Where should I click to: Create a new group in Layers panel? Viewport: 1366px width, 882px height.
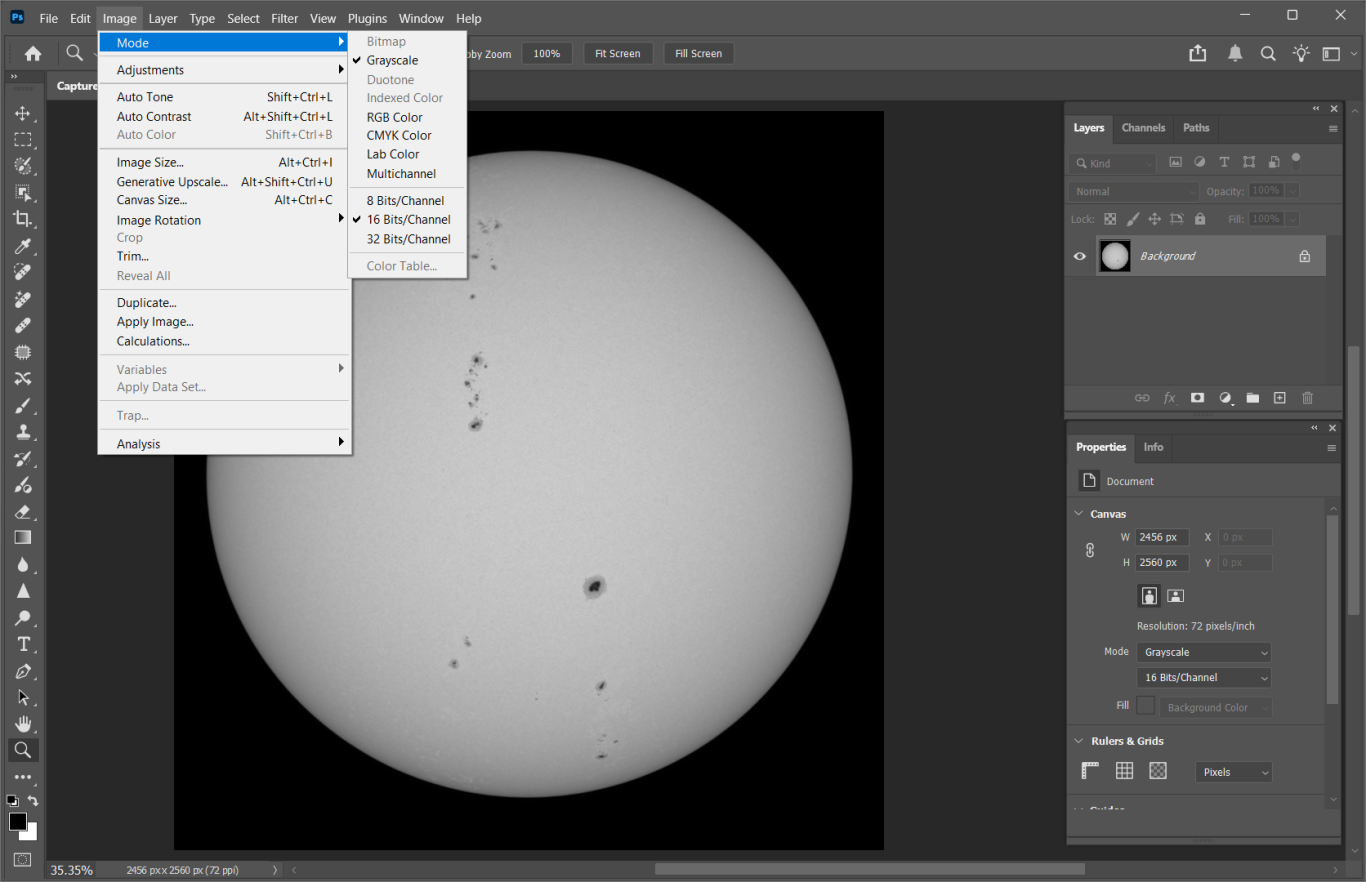pos(1252,397)
